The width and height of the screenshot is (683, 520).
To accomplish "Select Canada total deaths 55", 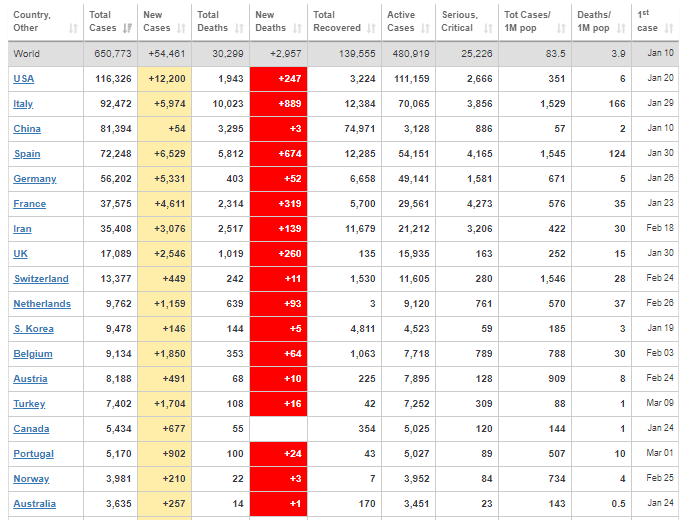I will [x=238, y=429].
